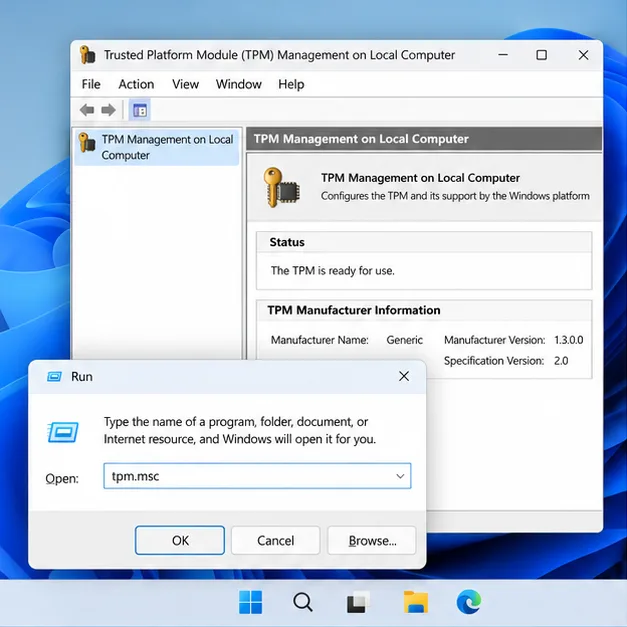The height and width of the screenshot is (627, 627).
Task: Expand the Open combo box dropdown arrow
Action: point(400,476)
